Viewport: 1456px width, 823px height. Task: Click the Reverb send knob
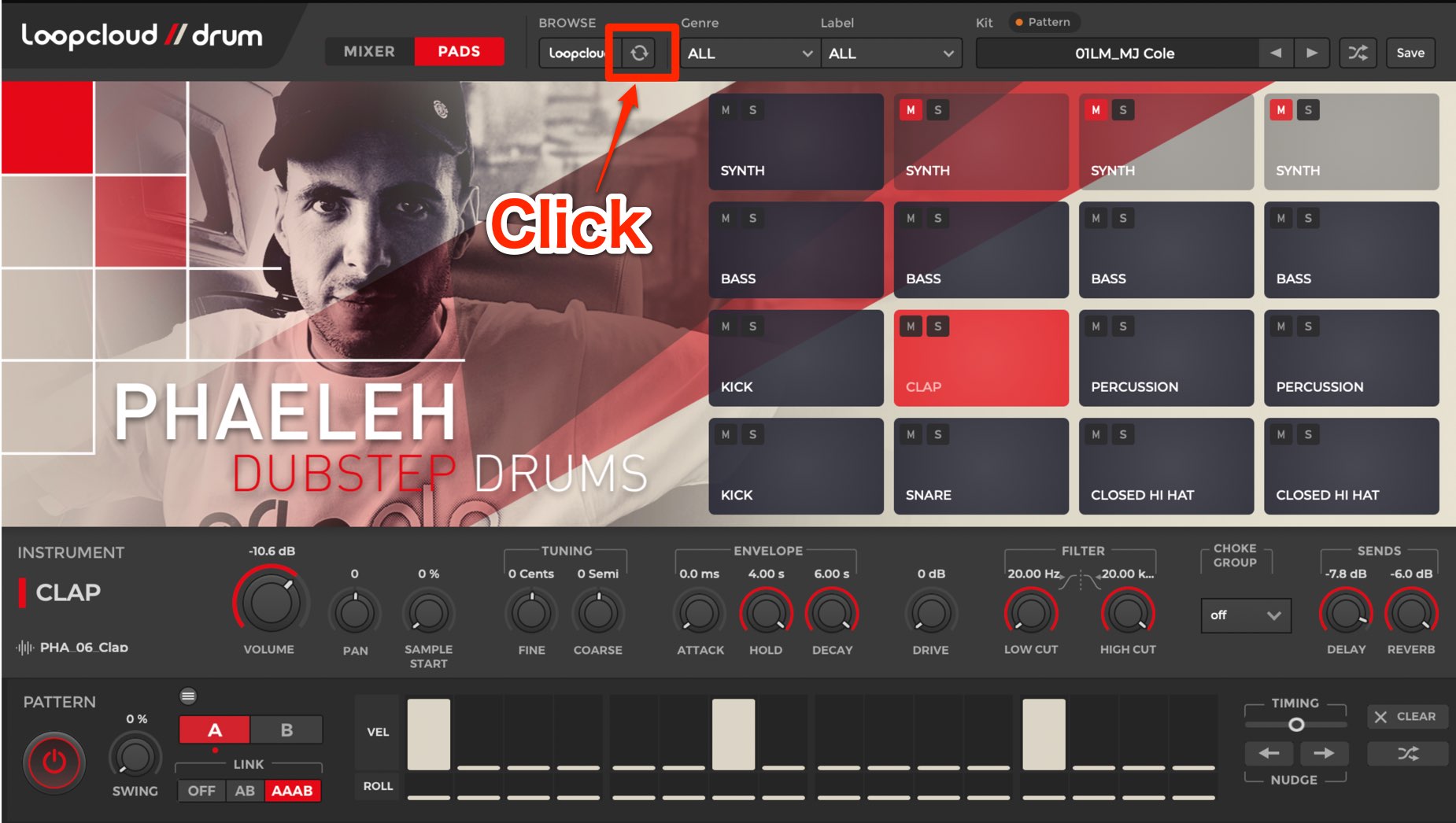(1411, 613)
